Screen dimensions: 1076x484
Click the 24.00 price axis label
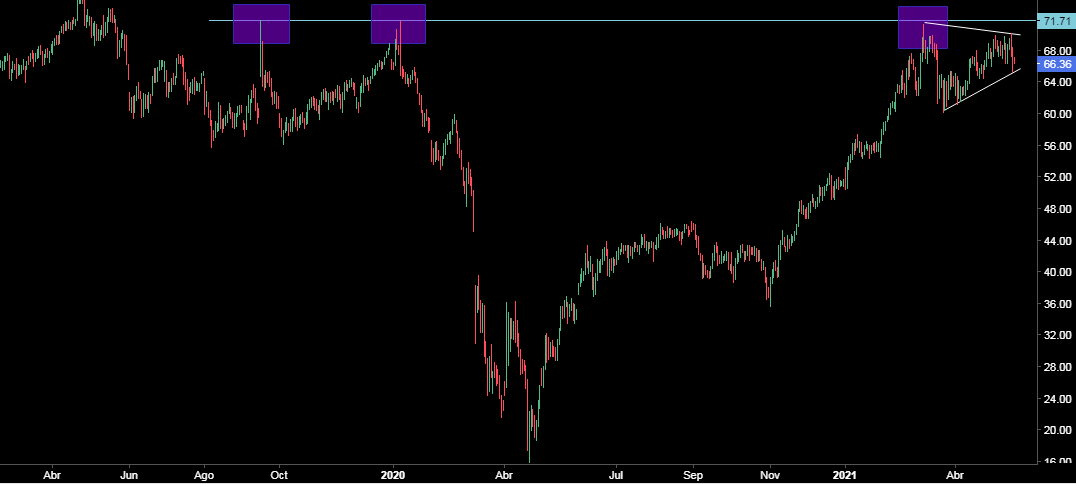(x=1057, y=398)
